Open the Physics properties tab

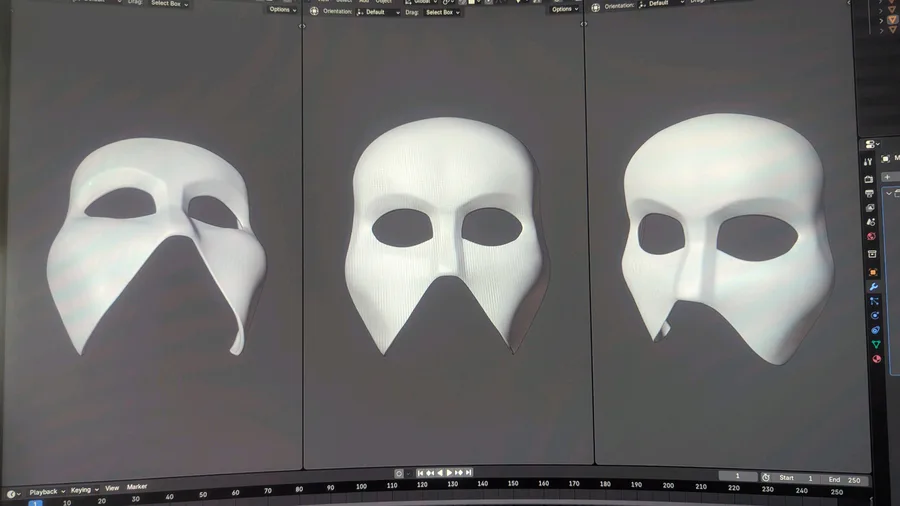point(875,315)
